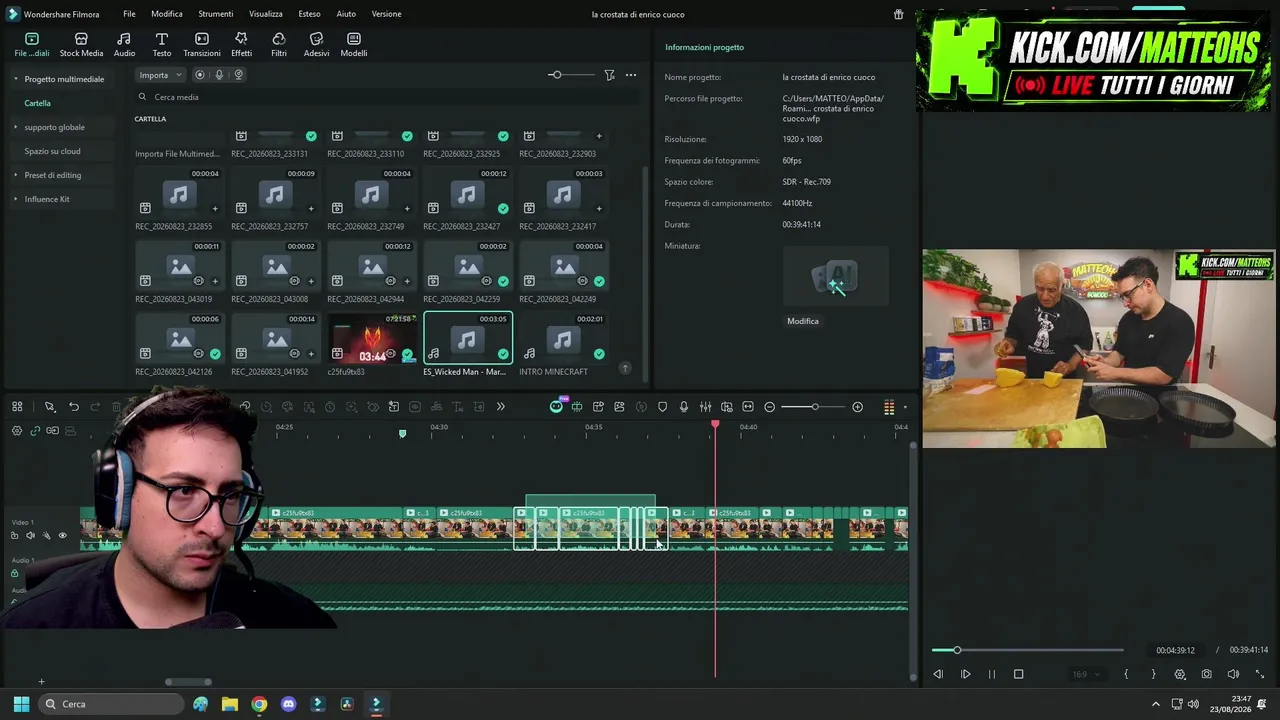Image resolution: width=1280 pixels, height=720 pixels.
Task: Select the INTRO MINECRAFT audio clip thumbnail
Action: click(x=563, y=338)
